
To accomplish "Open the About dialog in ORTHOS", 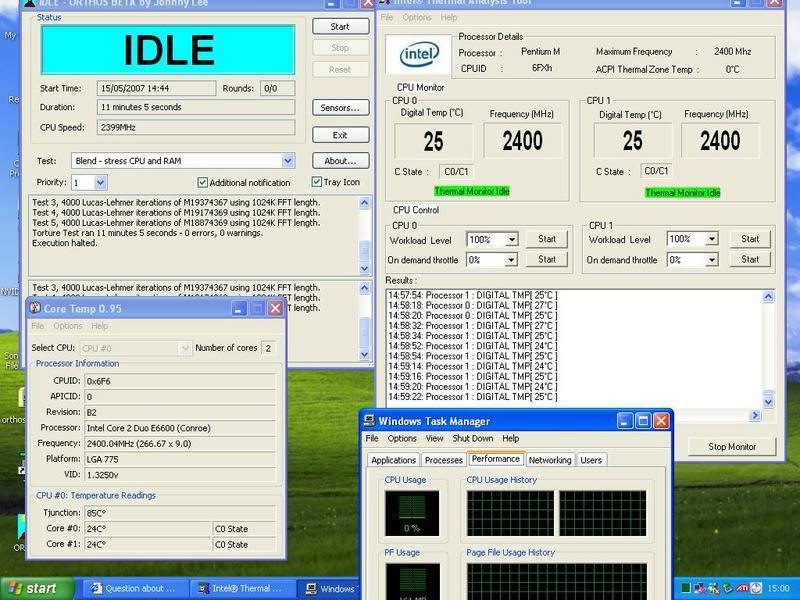I will coord(340,161).
